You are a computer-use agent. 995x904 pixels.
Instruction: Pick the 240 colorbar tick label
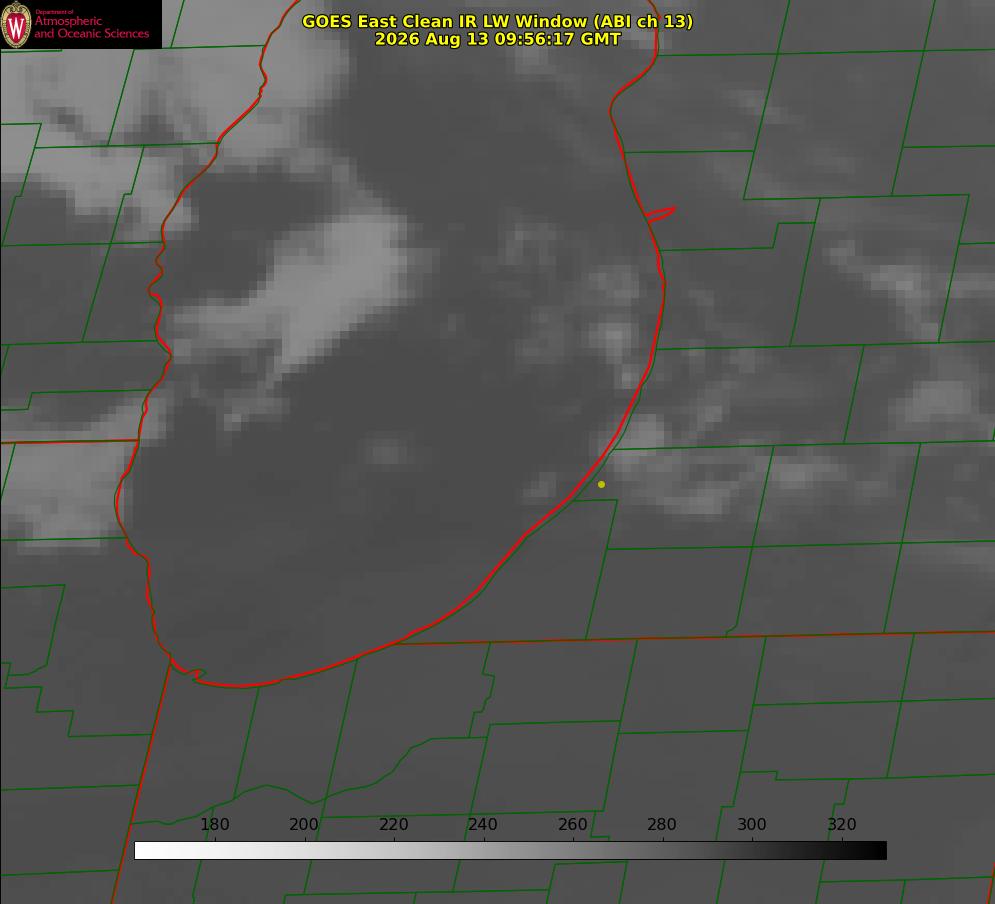coord(483,824)
